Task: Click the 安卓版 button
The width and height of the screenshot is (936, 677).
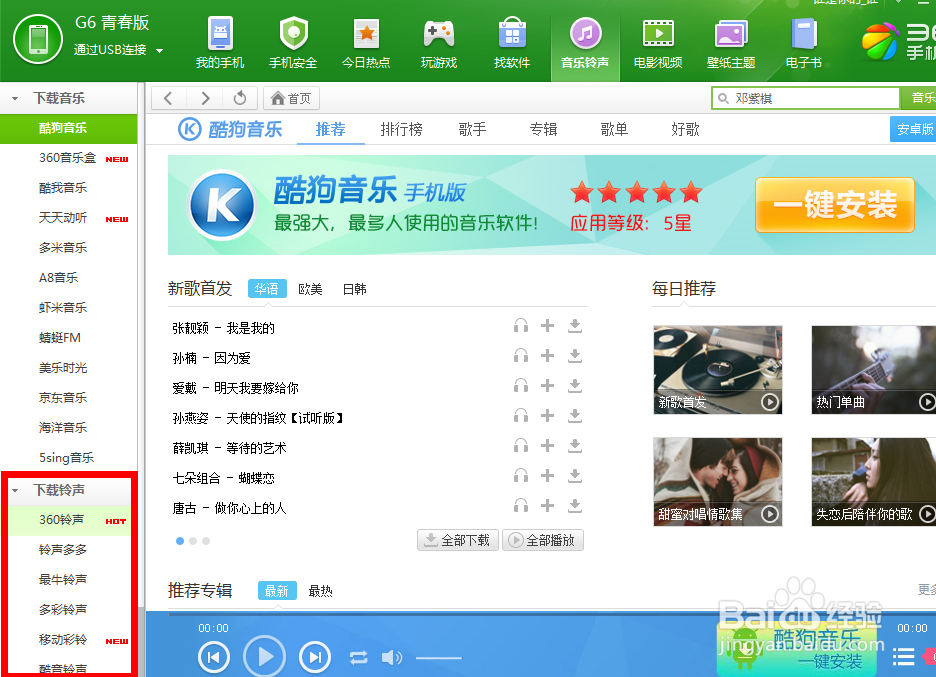Action: coord(913,129)
